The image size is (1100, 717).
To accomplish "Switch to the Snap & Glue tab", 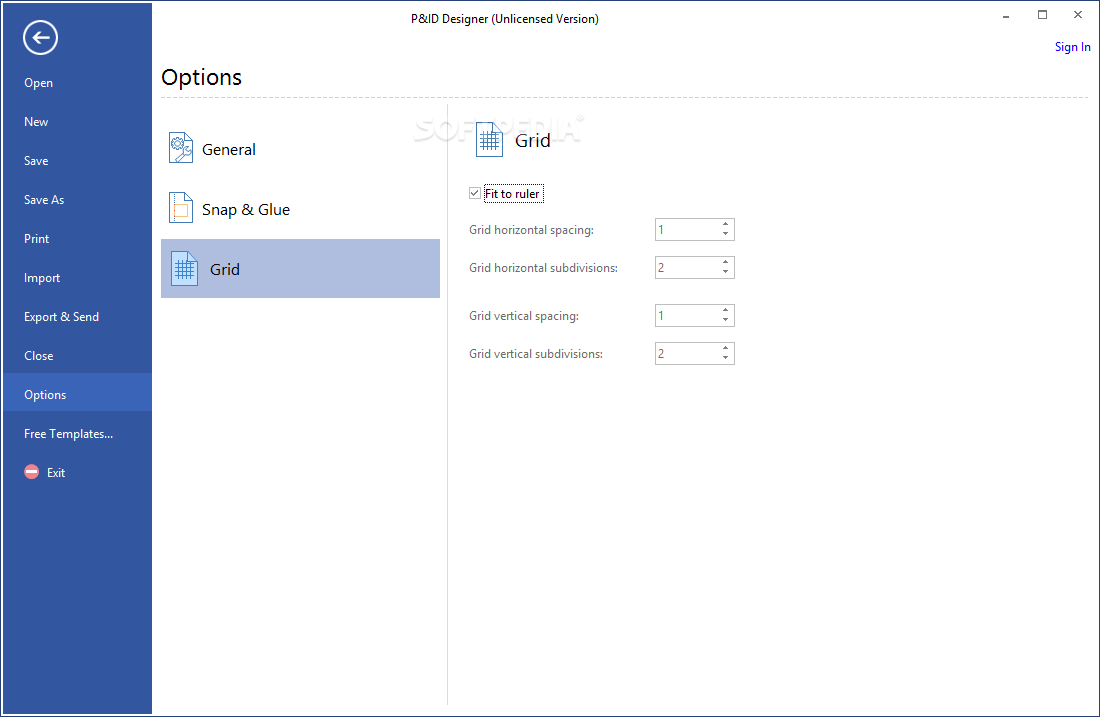I will (300, 209).
